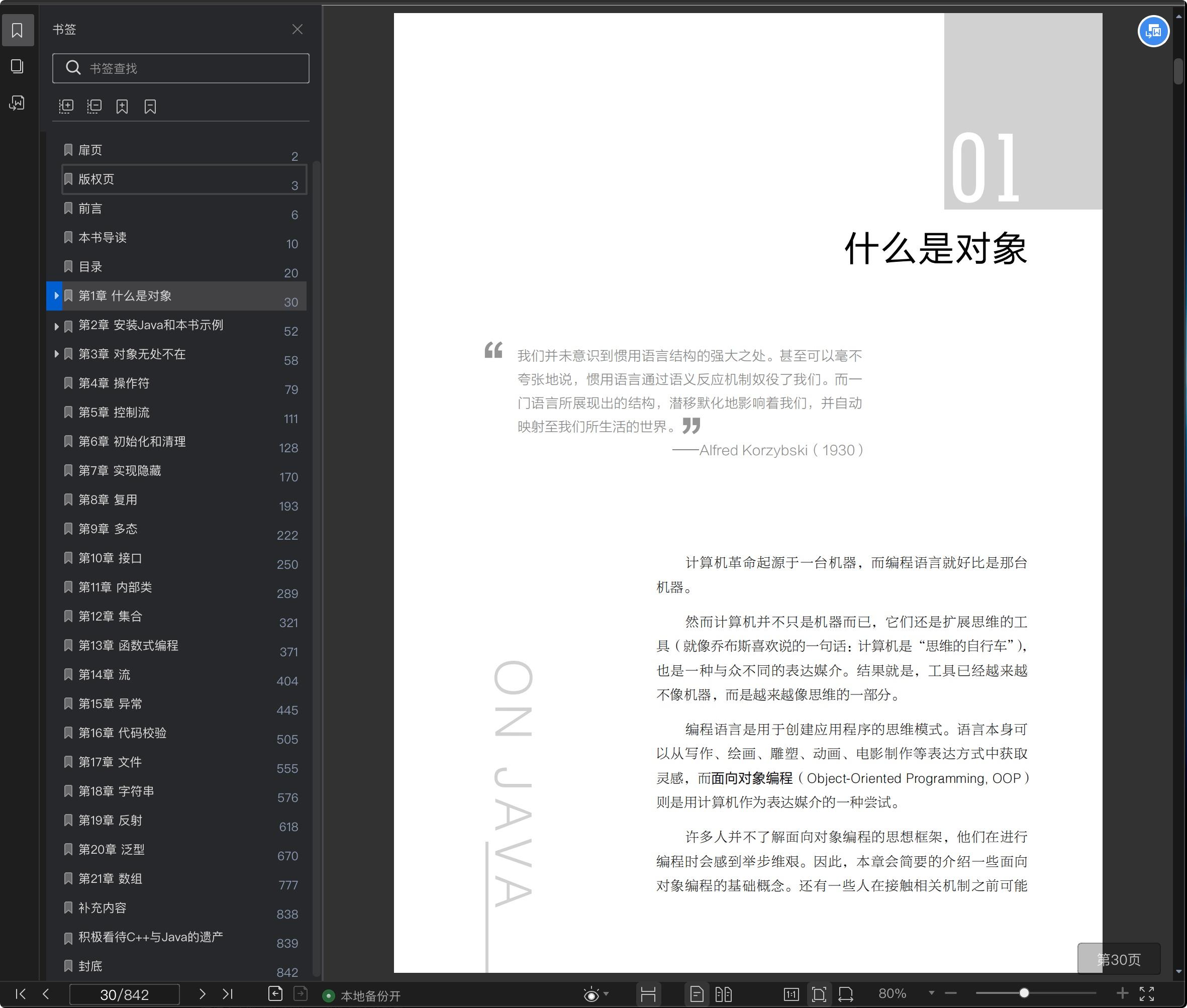Open the annotations panel icon in sidebar
1187x1008 pixels.
pyautogui.click(x=17, y=103)
